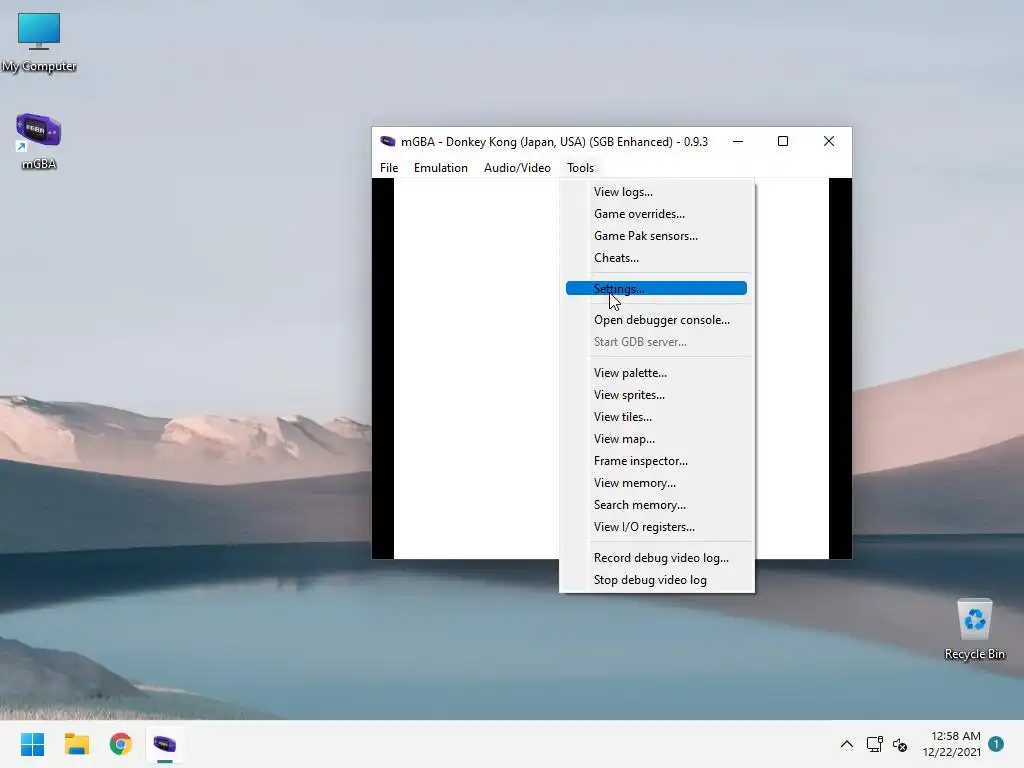
Task: Open the Audio/Video menu
Action: coord(517,168)
